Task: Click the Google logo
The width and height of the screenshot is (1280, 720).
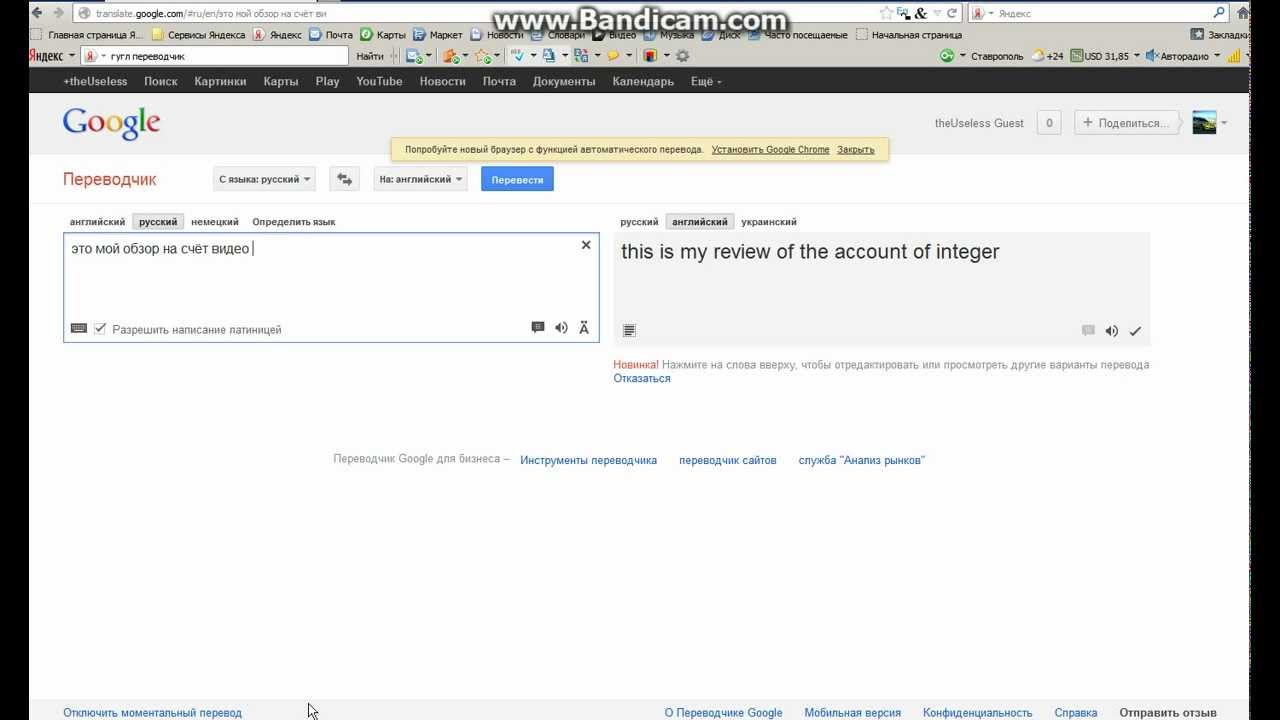Action: [x=111, y=122]
